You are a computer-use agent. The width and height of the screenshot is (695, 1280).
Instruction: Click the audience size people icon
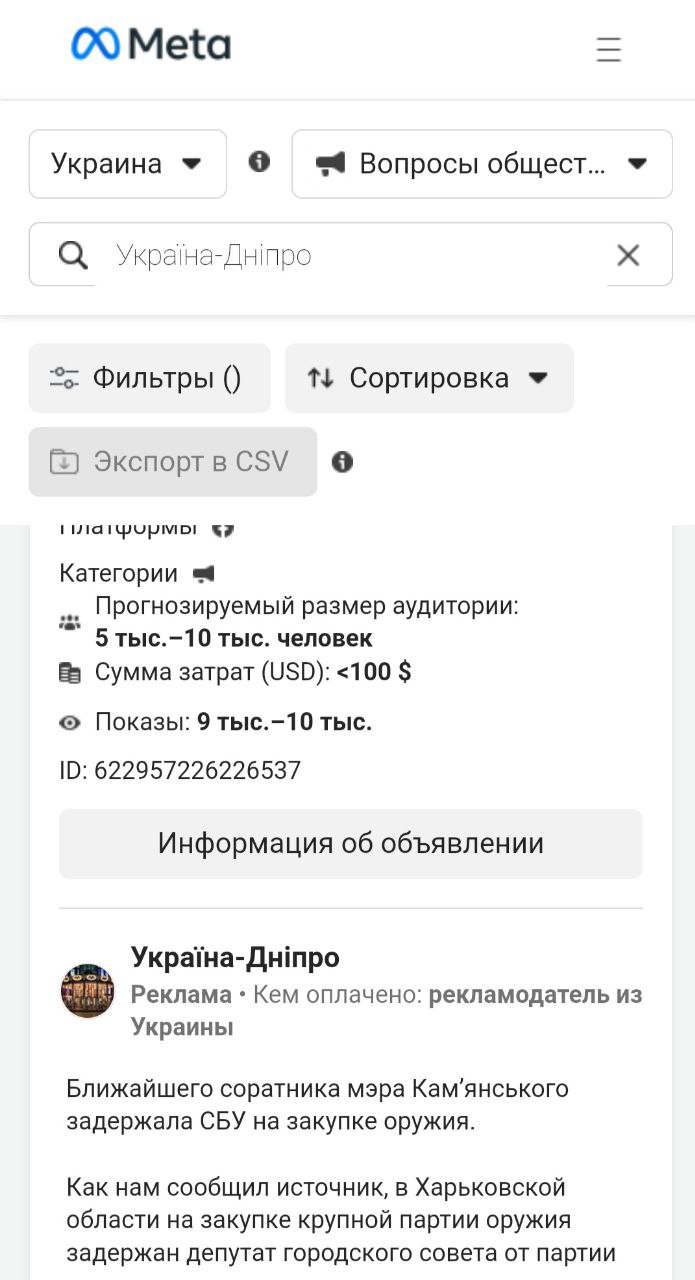click(x=69, y=622)
